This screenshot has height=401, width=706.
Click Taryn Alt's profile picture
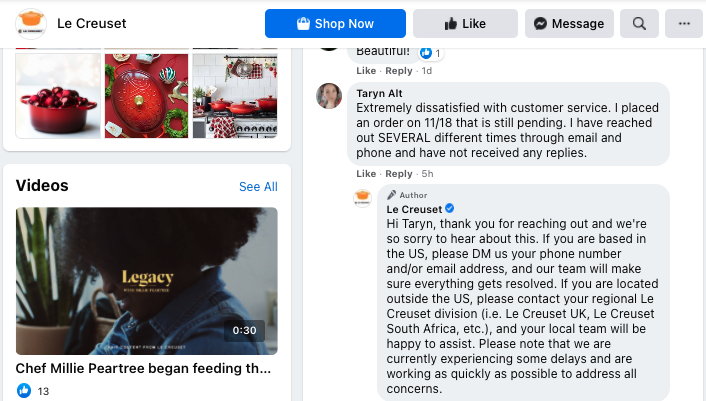[x=329, y=96]
